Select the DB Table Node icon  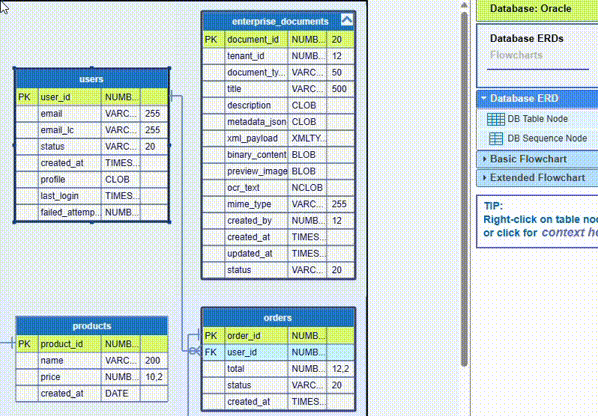pos(496,119)
